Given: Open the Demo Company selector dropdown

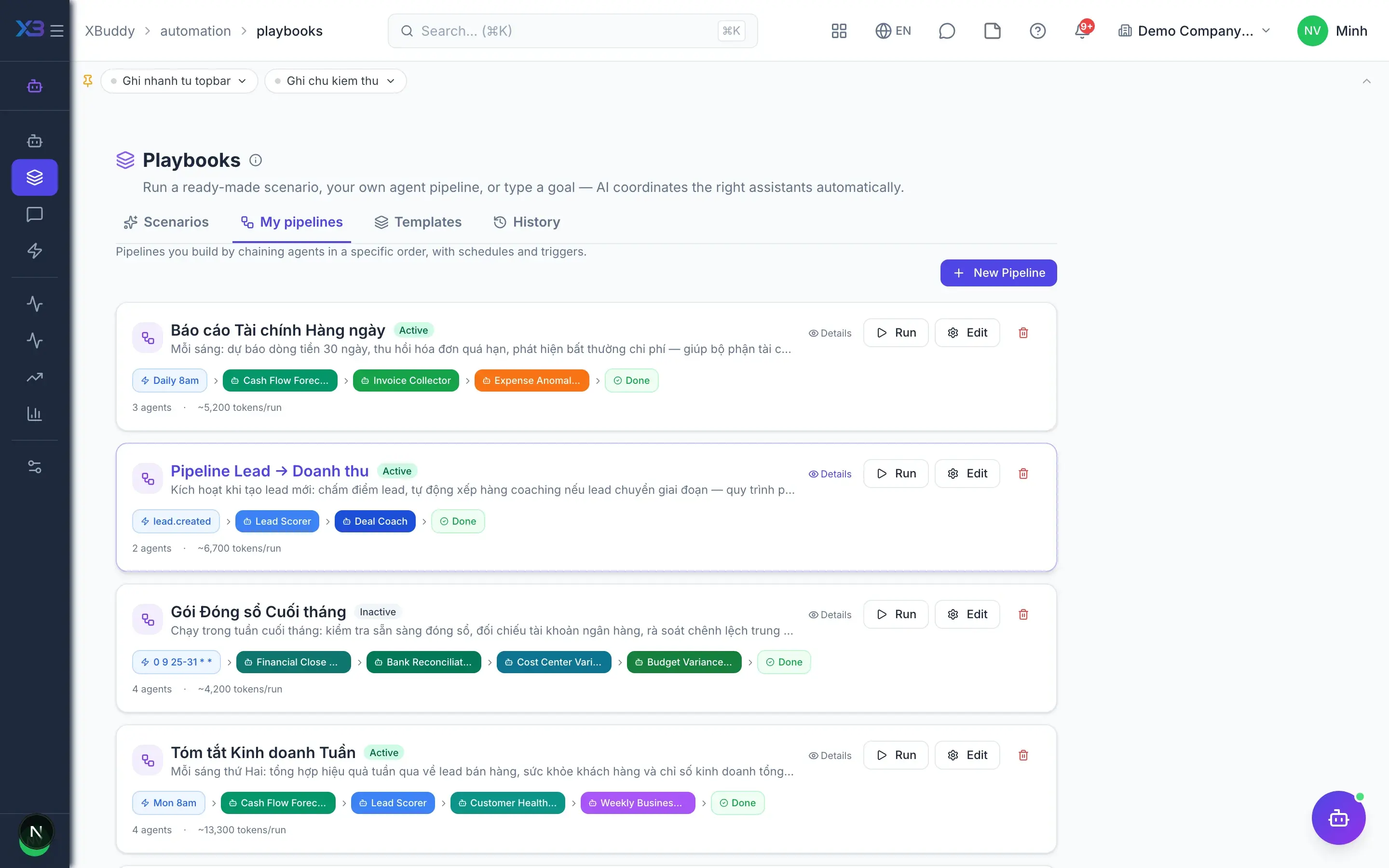Looking at the screenshot, I should point(1195,31).
